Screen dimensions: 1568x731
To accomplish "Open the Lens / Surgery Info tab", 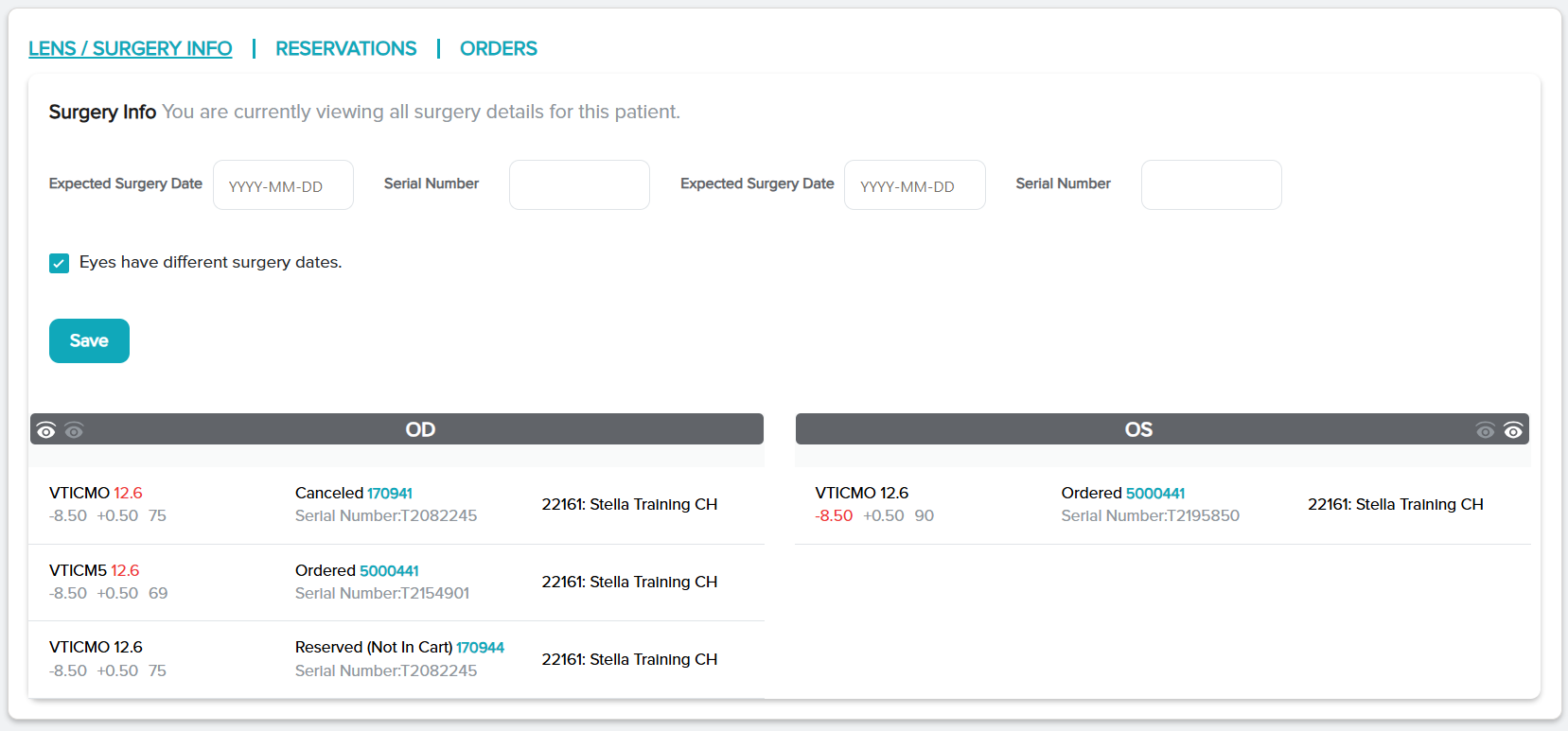I will tap(131, 48).
